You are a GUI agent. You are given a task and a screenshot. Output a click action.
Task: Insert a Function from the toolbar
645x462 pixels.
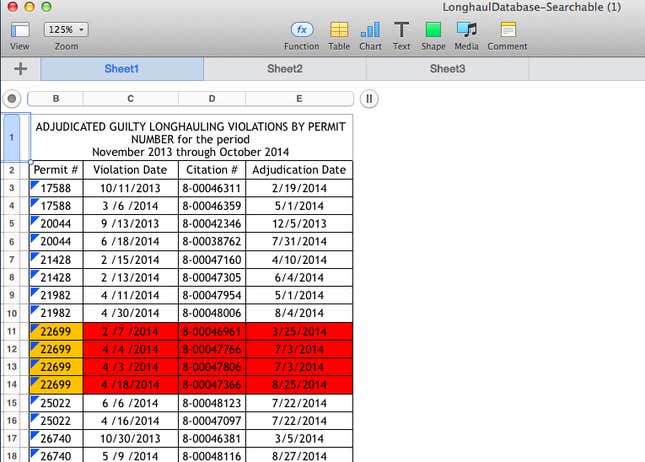click(302, 30)
